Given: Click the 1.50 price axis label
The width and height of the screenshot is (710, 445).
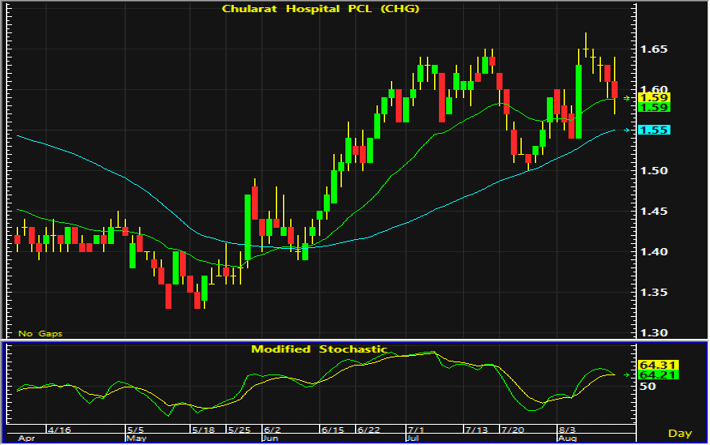Looking at the screenshot, I should pyautogui.click(x=653, y=171).
